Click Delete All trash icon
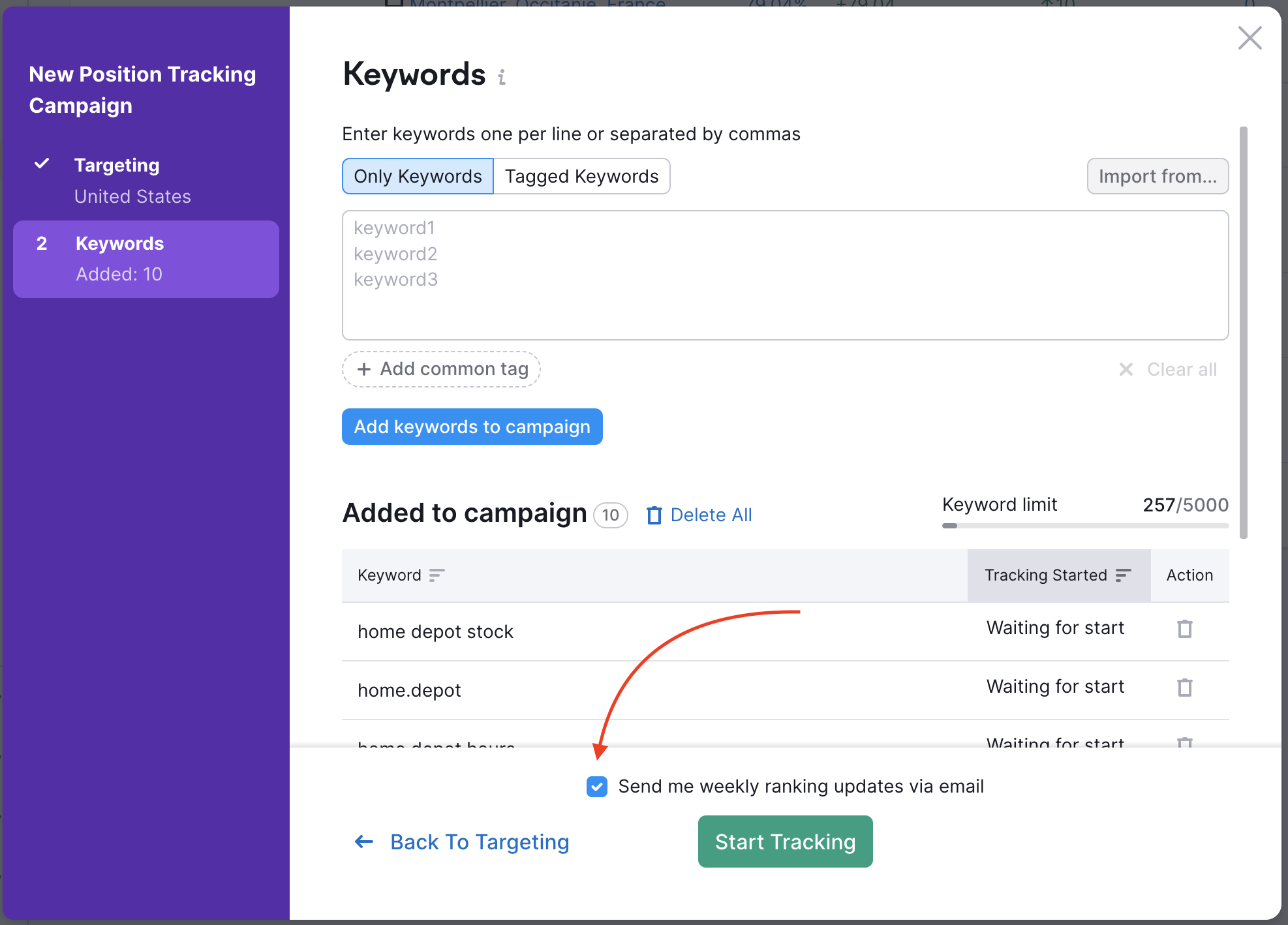This screenshot has height=925, width=1288. [x=654, y=515]
